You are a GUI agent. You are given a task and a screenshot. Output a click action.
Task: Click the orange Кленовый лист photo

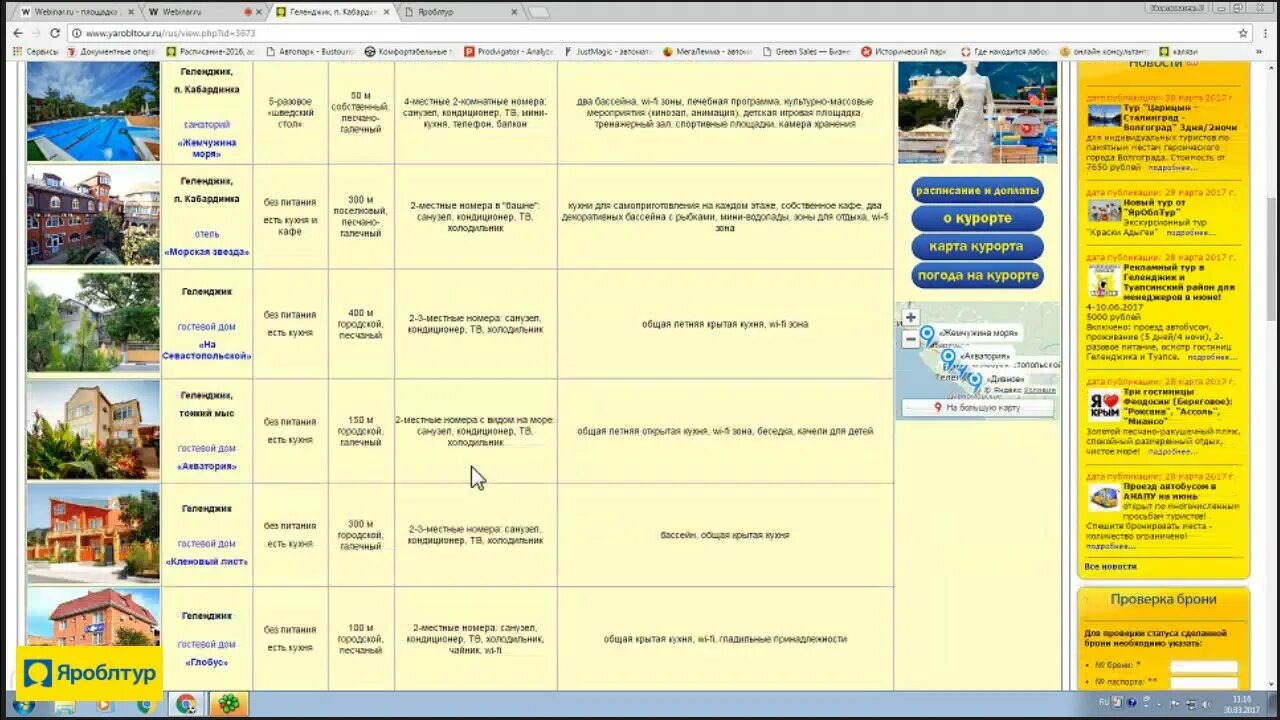(x=93, y=534)
